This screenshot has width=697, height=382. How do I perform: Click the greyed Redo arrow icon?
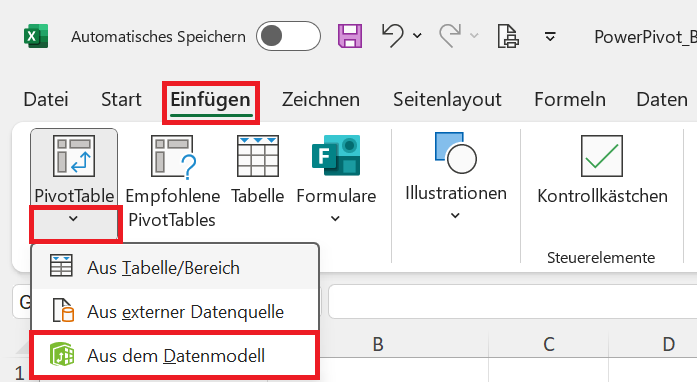coord(450,36)
